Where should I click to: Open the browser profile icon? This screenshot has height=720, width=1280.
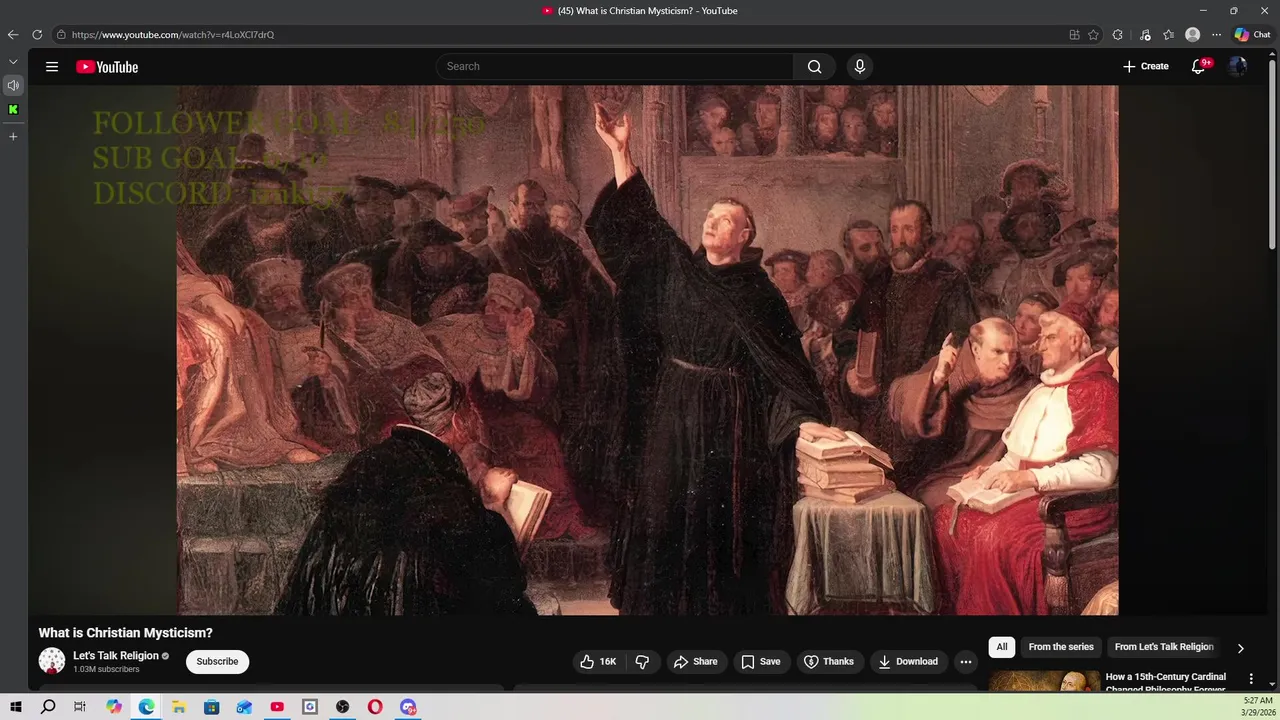coord(1193,34)
